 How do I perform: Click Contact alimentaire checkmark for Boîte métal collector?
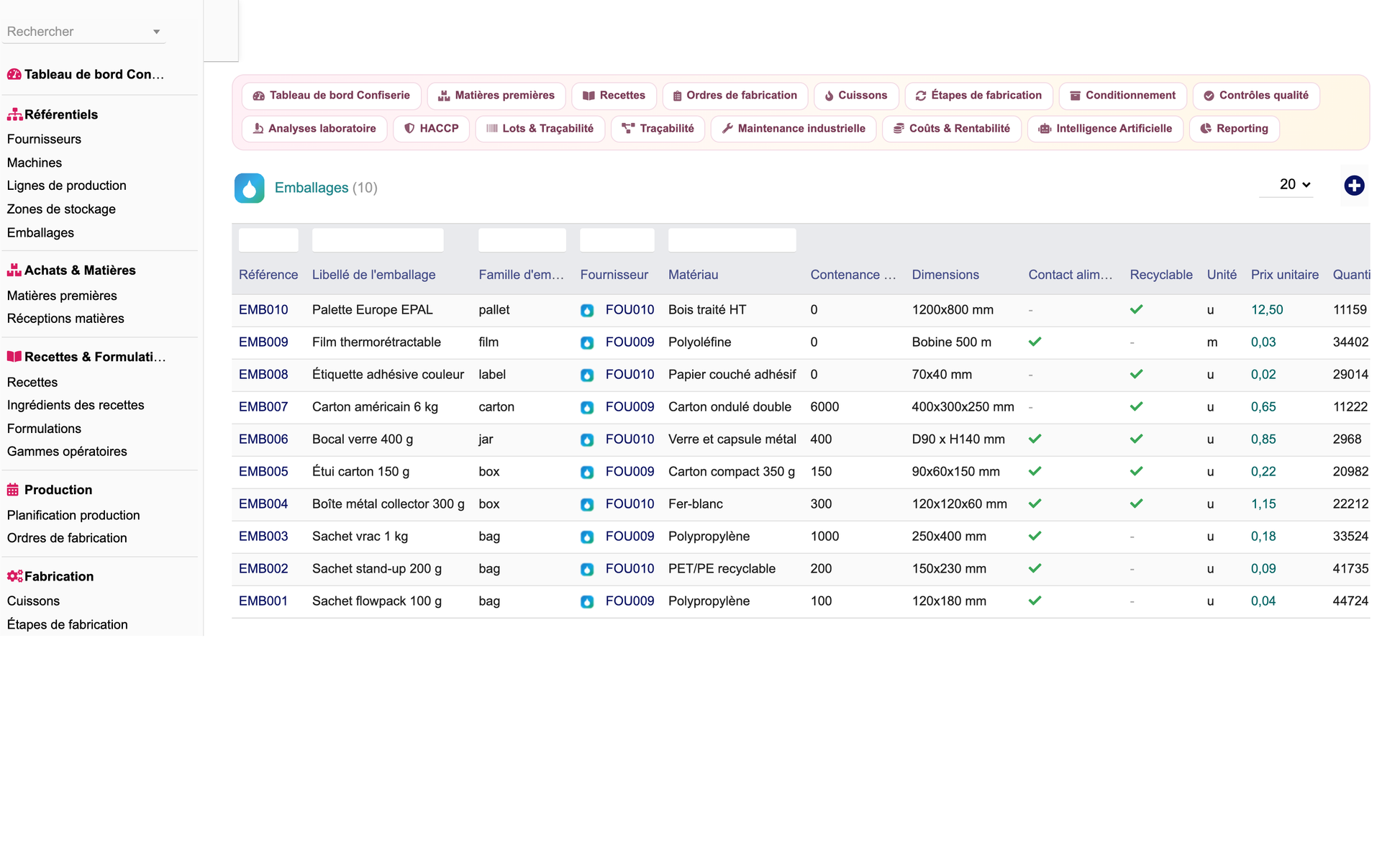click(1035, 503)
